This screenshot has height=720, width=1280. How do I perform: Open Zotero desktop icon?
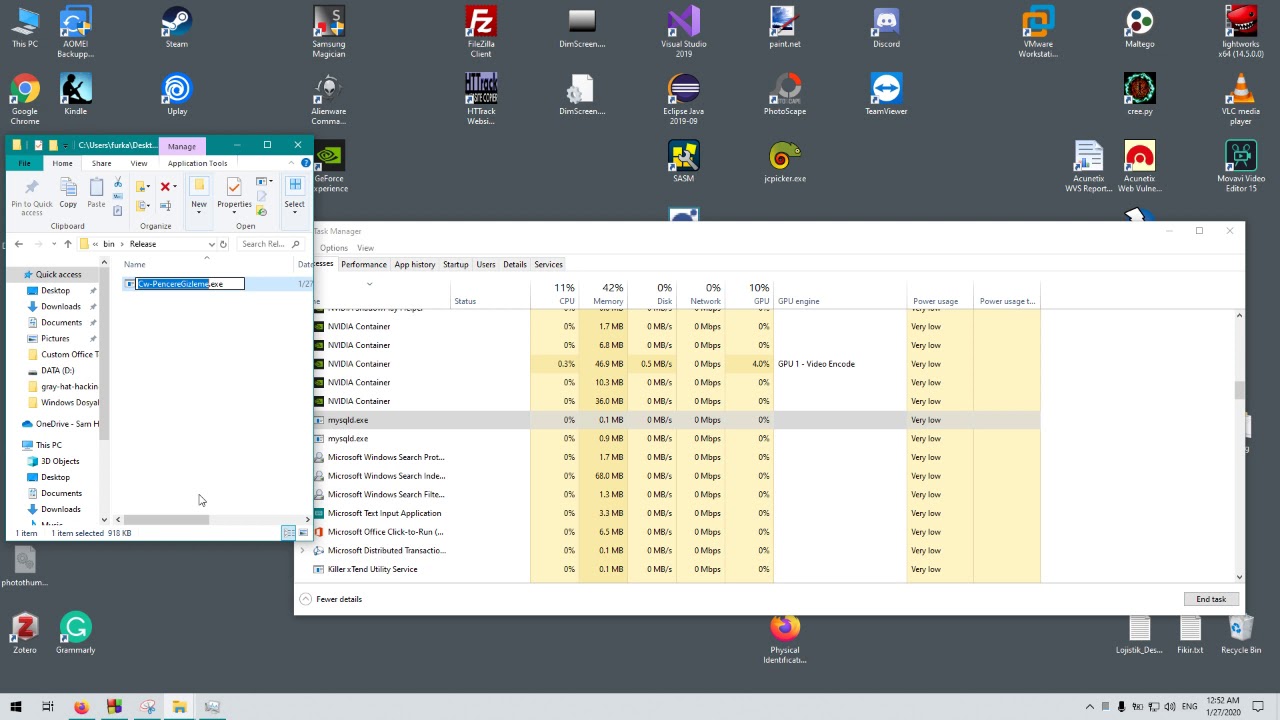tap(25, 634)
